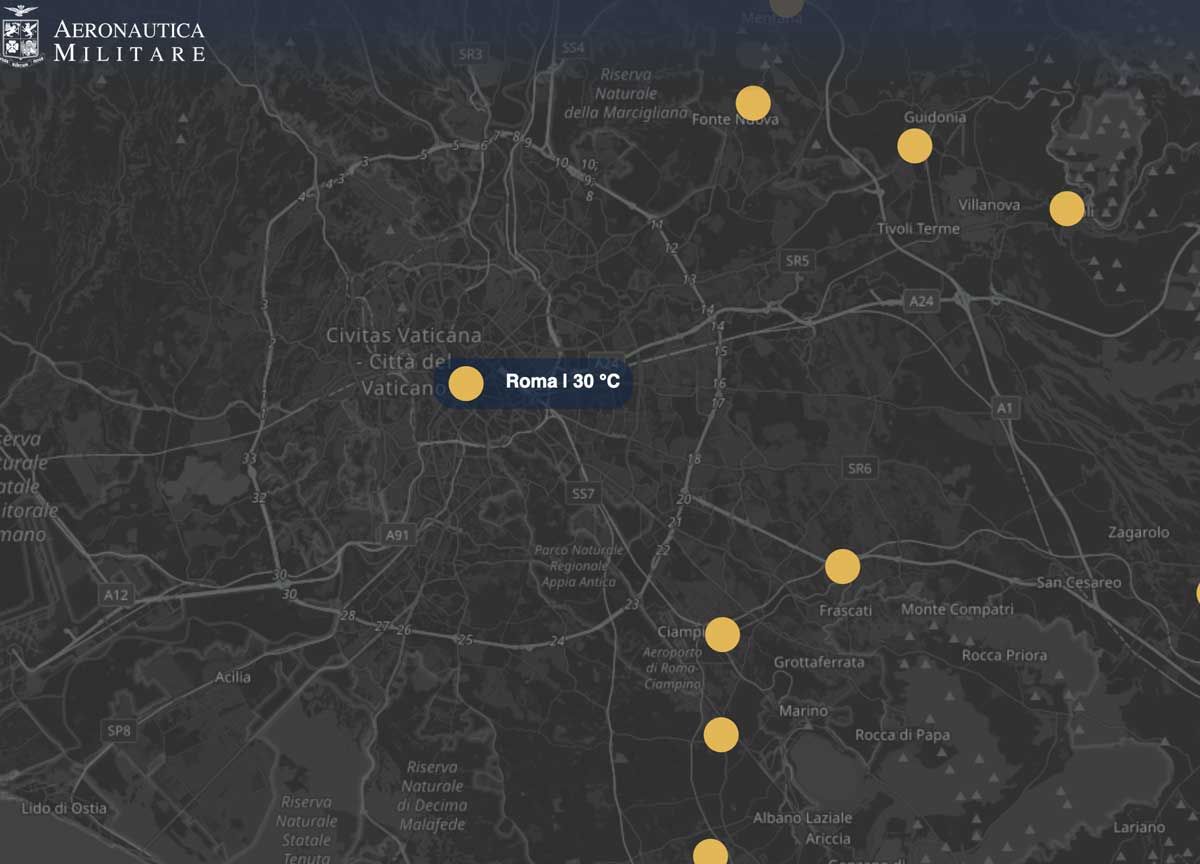Screen dimensions: 1200x864
Task: Click the SS4 road shield
Action: click(573, 48)
